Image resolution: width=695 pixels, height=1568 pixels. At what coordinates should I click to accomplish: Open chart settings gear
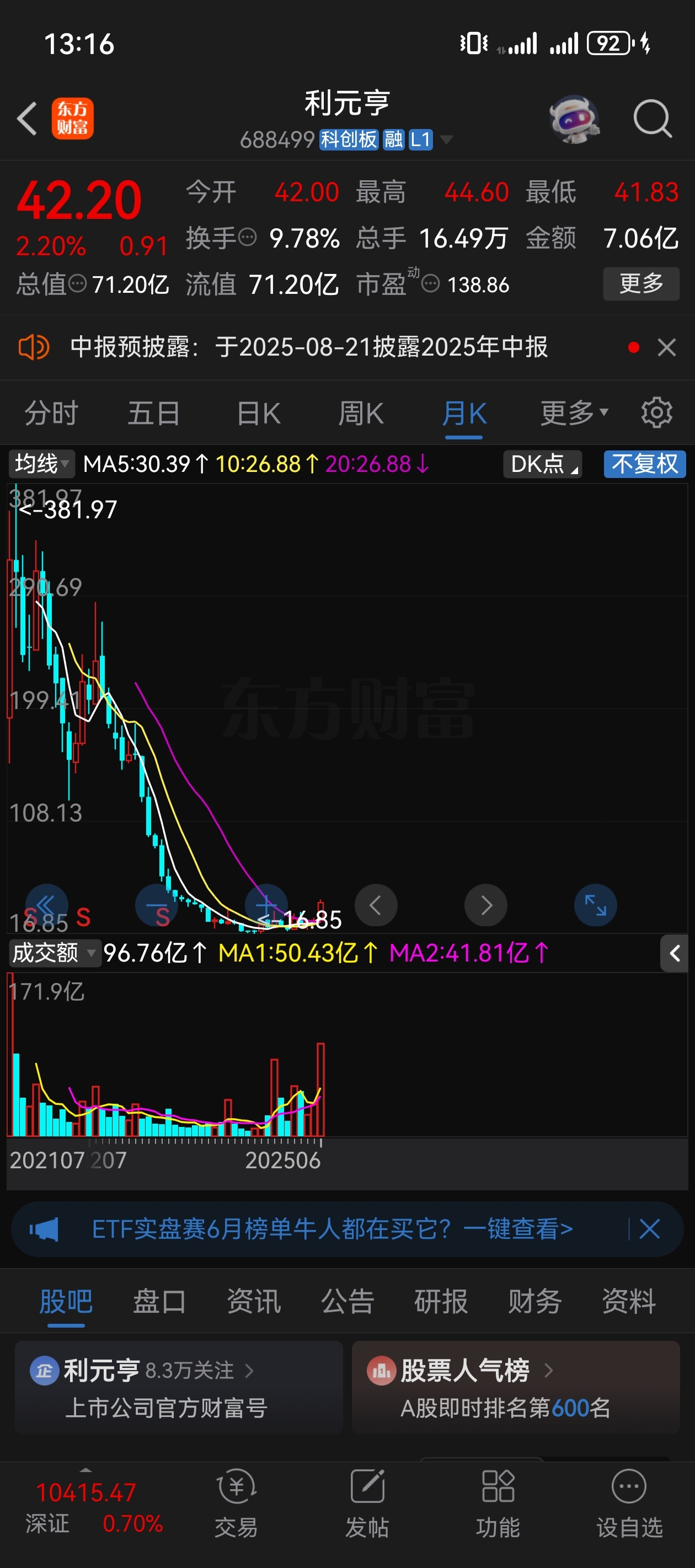point(656,413)
